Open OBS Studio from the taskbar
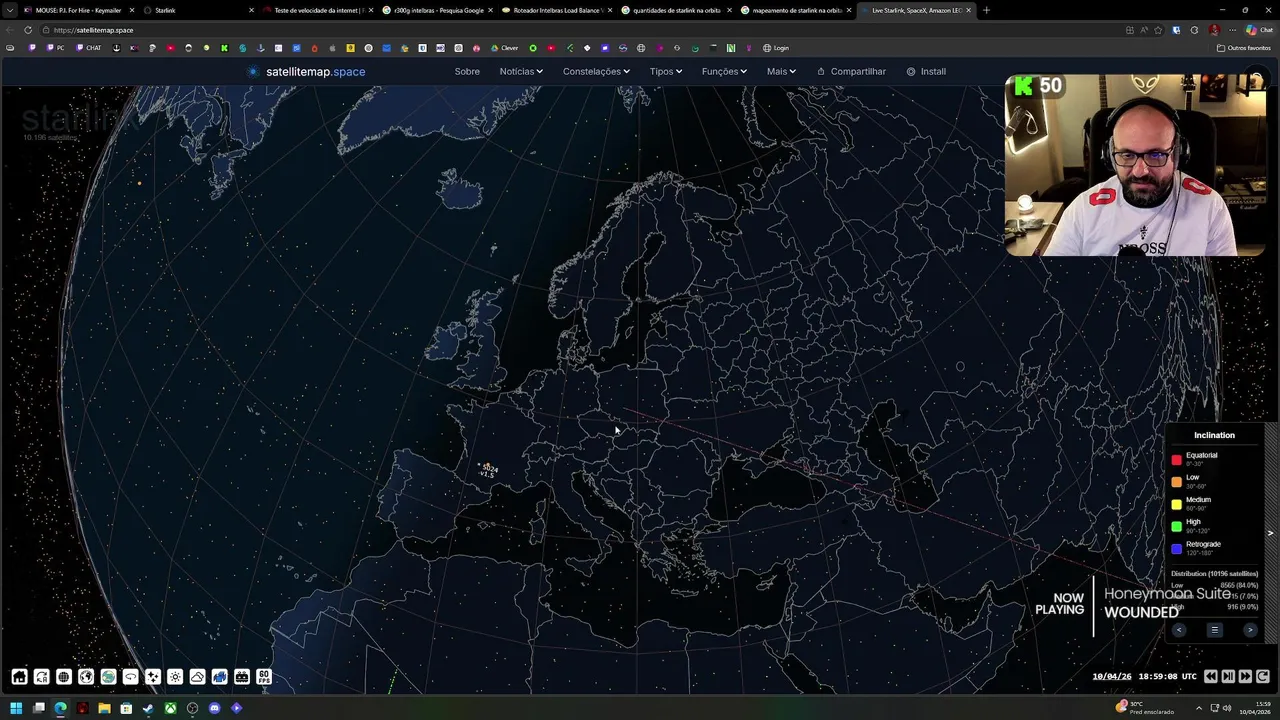Viewport: 1280px width, 720px height. tap(192, 708)
